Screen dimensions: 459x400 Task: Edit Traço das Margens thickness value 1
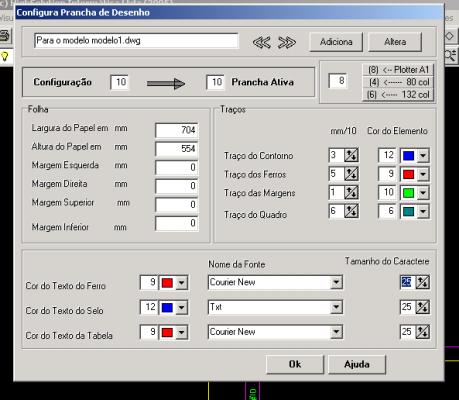[x=336, y=193]
